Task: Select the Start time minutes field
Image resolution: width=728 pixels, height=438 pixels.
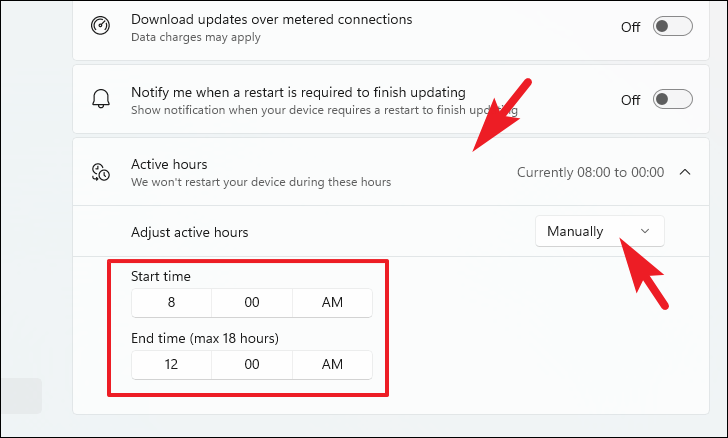Action: point(252,302)
